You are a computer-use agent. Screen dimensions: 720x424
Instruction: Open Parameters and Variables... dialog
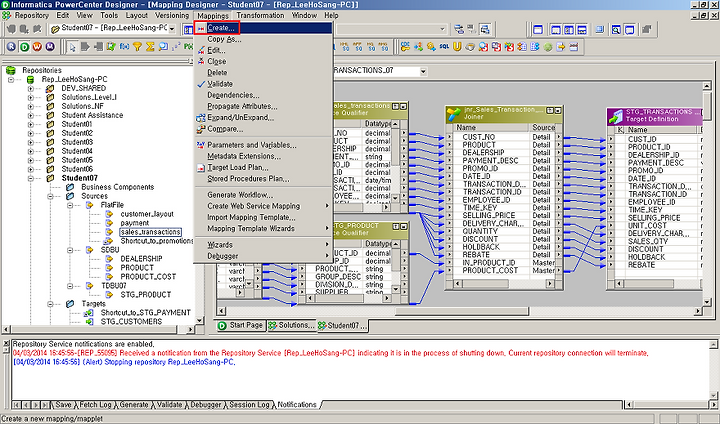(264, 145)
